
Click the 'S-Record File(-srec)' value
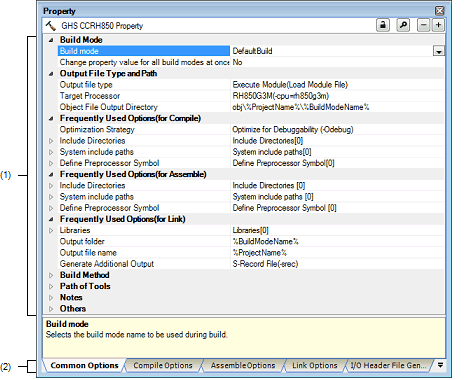click(x=265, y=264)
